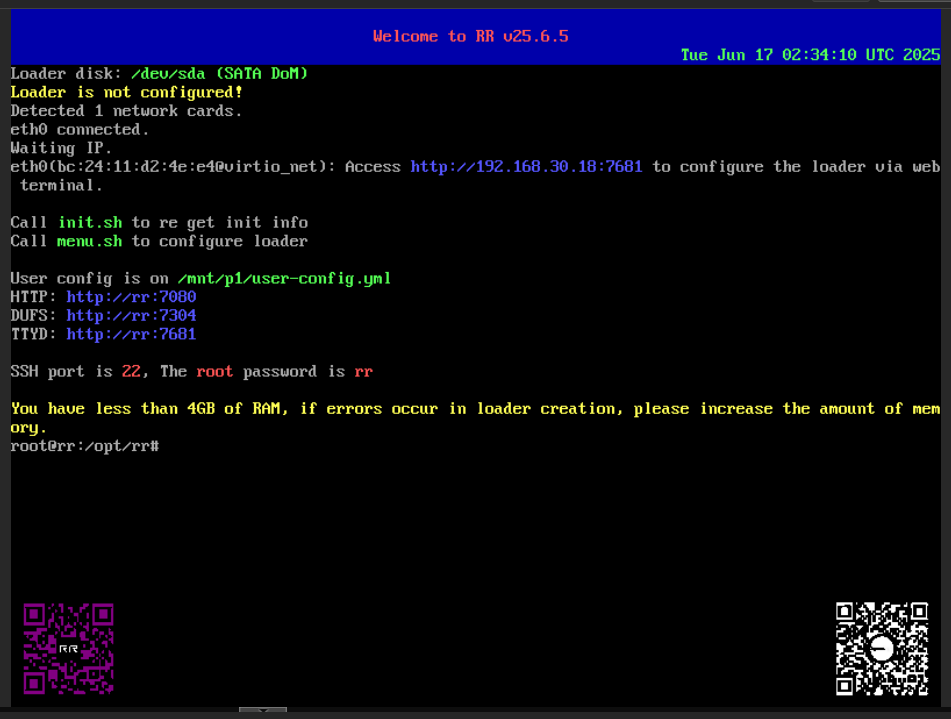
Task: Click the green menu.sh command text
Action: click(x=90, y=241)
